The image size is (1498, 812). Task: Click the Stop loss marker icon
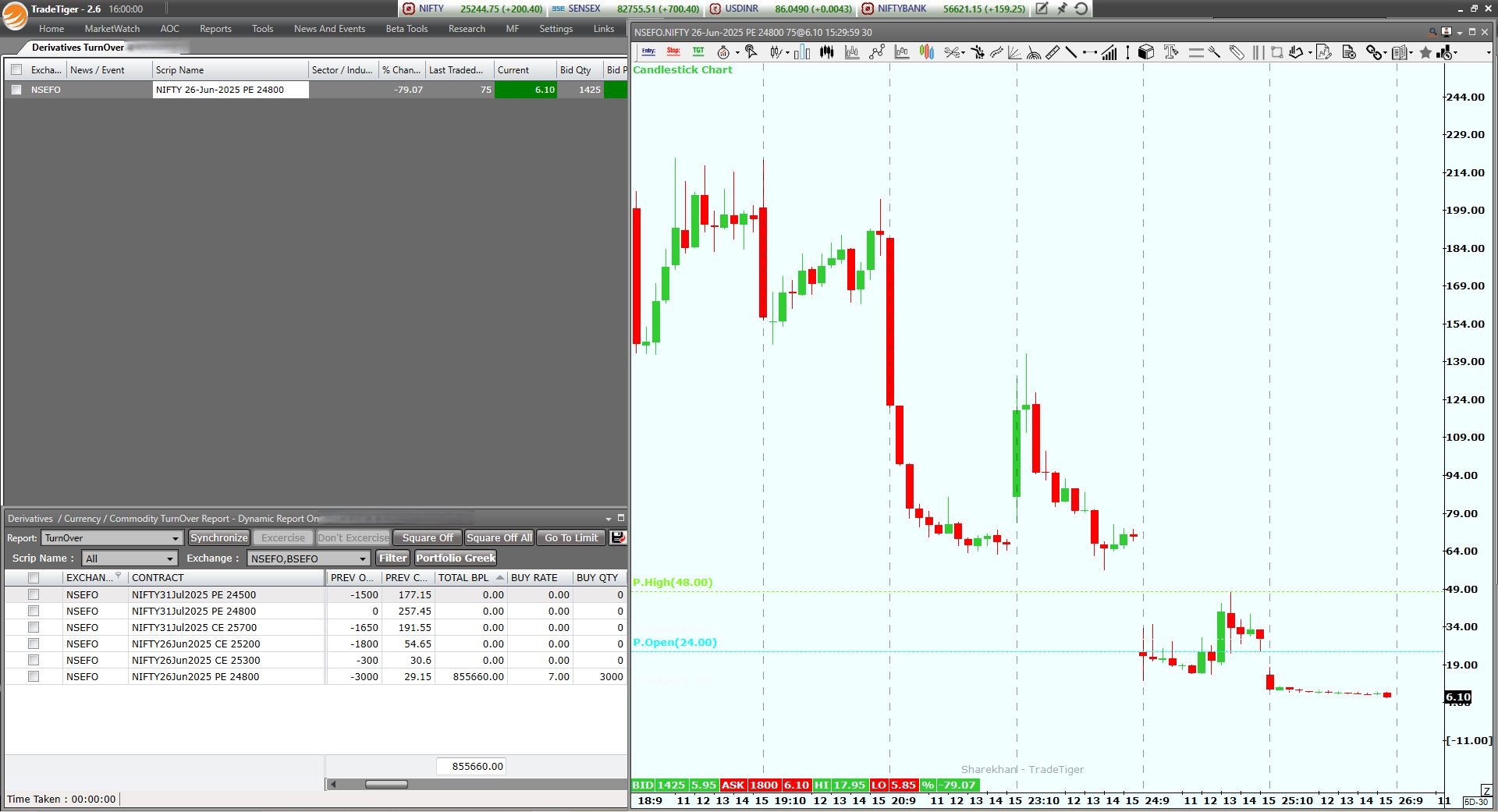coord(673,52)
